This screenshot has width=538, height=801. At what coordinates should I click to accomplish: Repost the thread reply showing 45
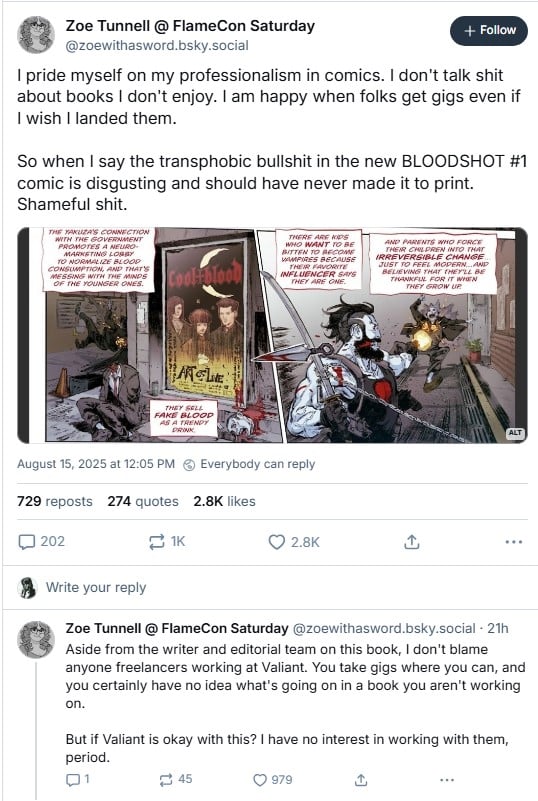pyautogui.click(x=175, y=780)
